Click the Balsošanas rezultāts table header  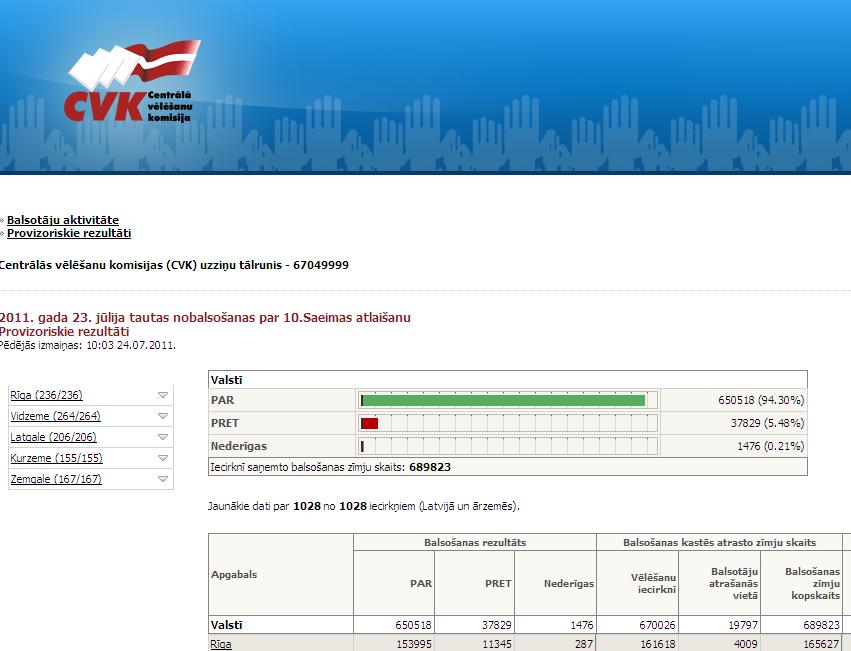[474, 542]
